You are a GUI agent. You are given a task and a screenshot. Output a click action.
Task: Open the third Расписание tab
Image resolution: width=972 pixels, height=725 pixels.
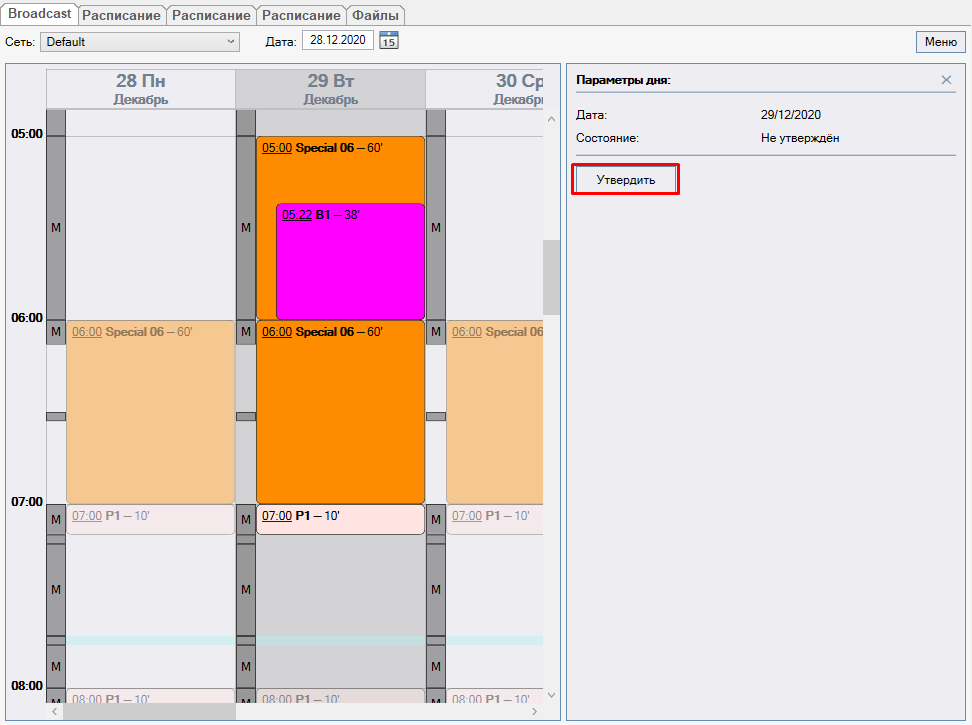click(301, 15)
